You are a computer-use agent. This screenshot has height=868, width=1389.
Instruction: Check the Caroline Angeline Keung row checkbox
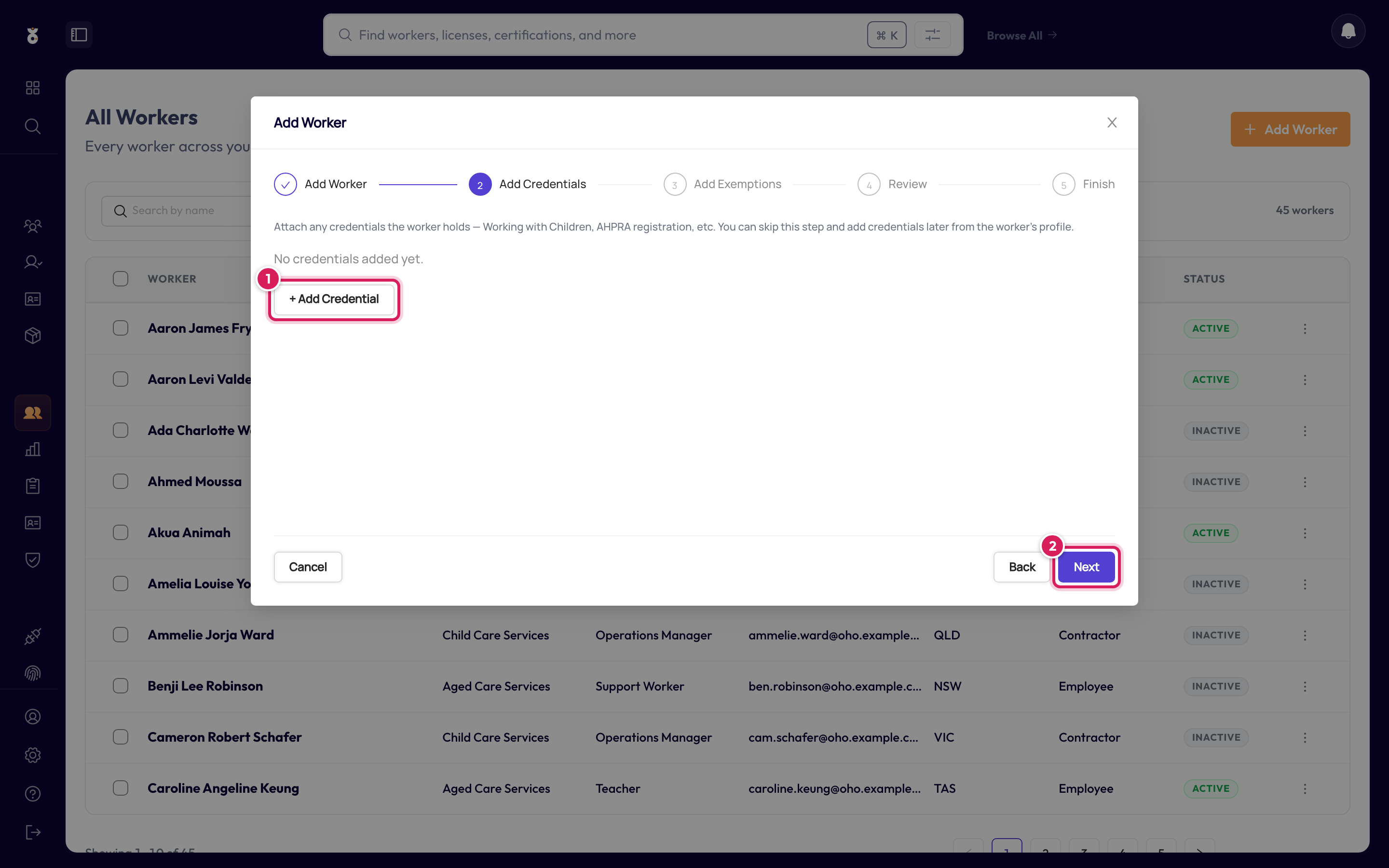(x=121, y=788)
